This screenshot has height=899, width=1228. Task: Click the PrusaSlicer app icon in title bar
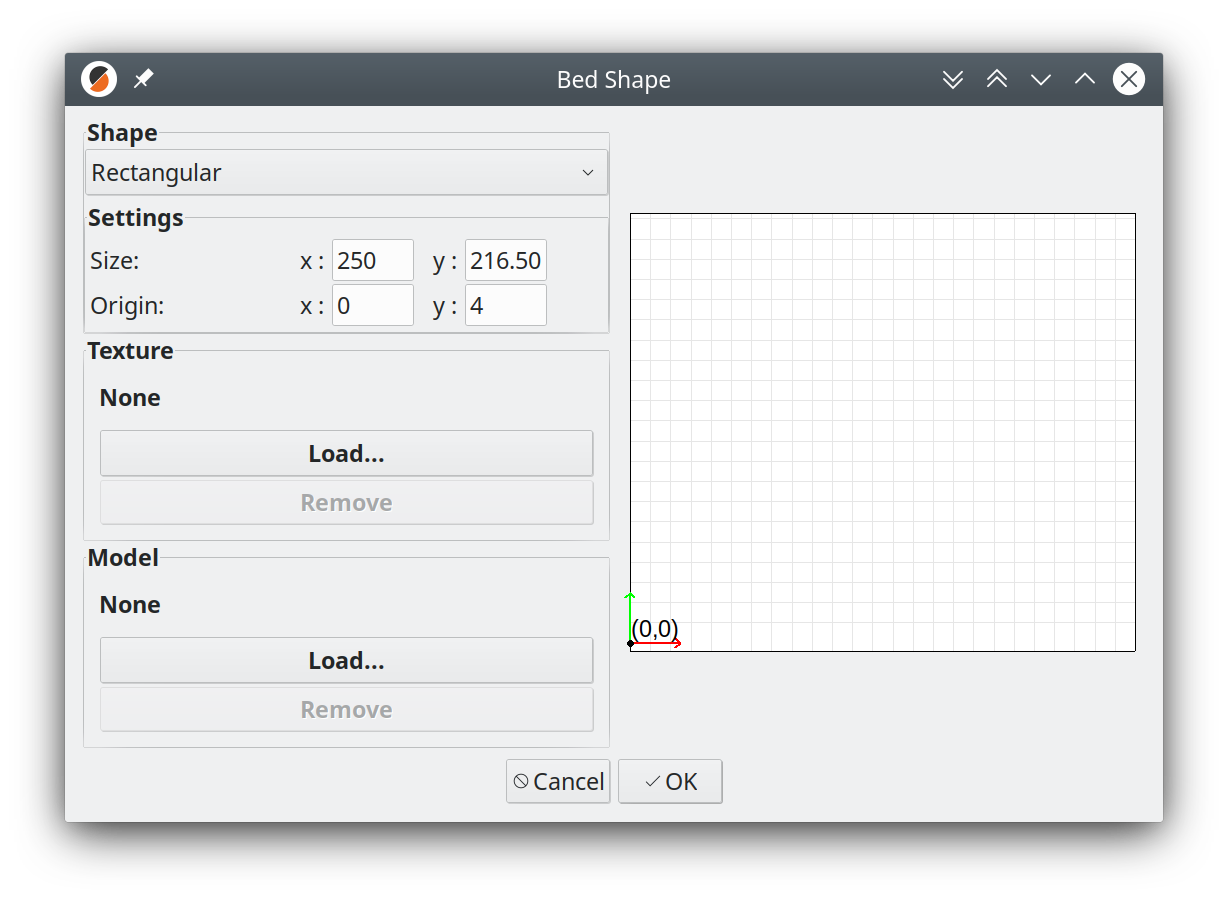(x=99, y=79)
